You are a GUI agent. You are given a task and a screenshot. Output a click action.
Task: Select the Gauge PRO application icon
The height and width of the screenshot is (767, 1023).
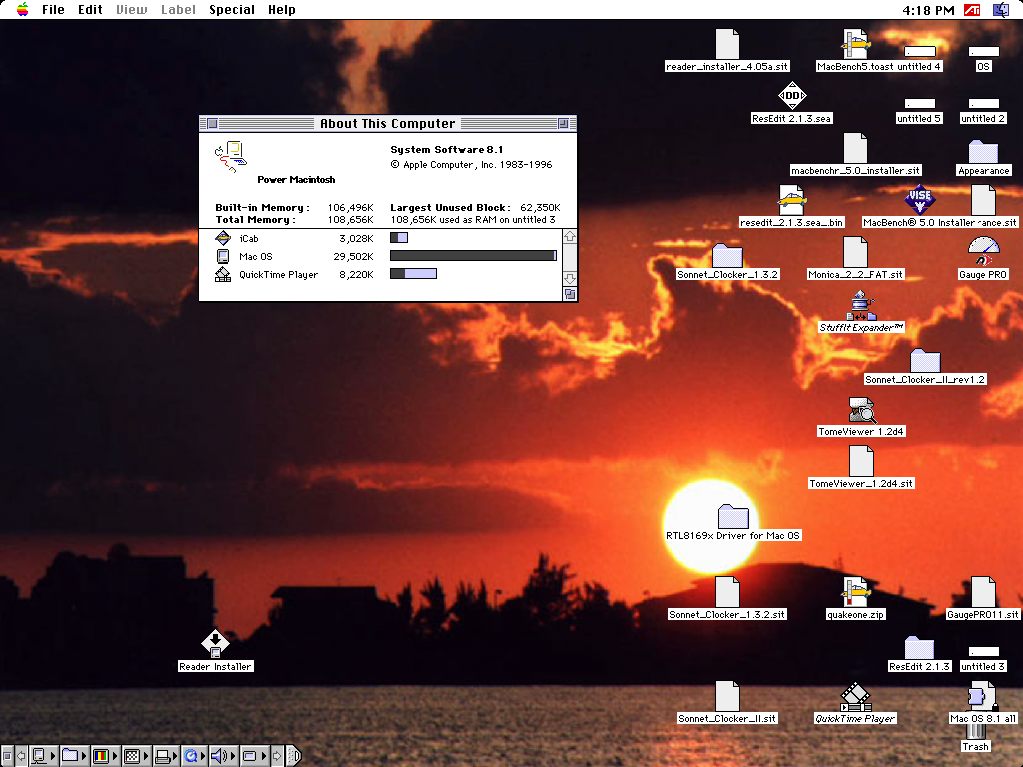(983, 252)
